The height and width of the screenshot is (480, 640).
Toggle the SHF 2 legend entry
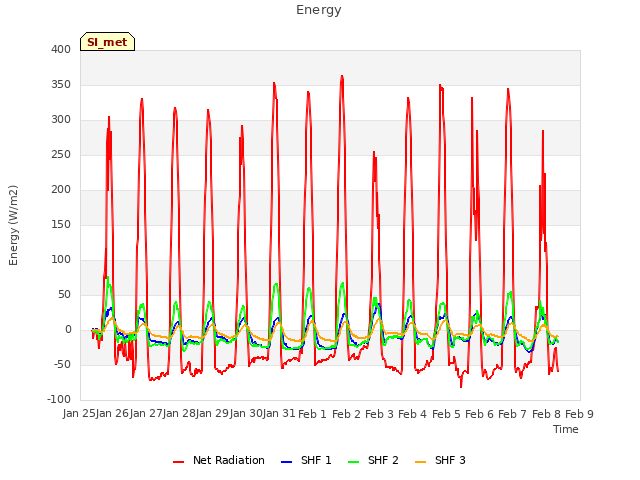coord(373,460)
